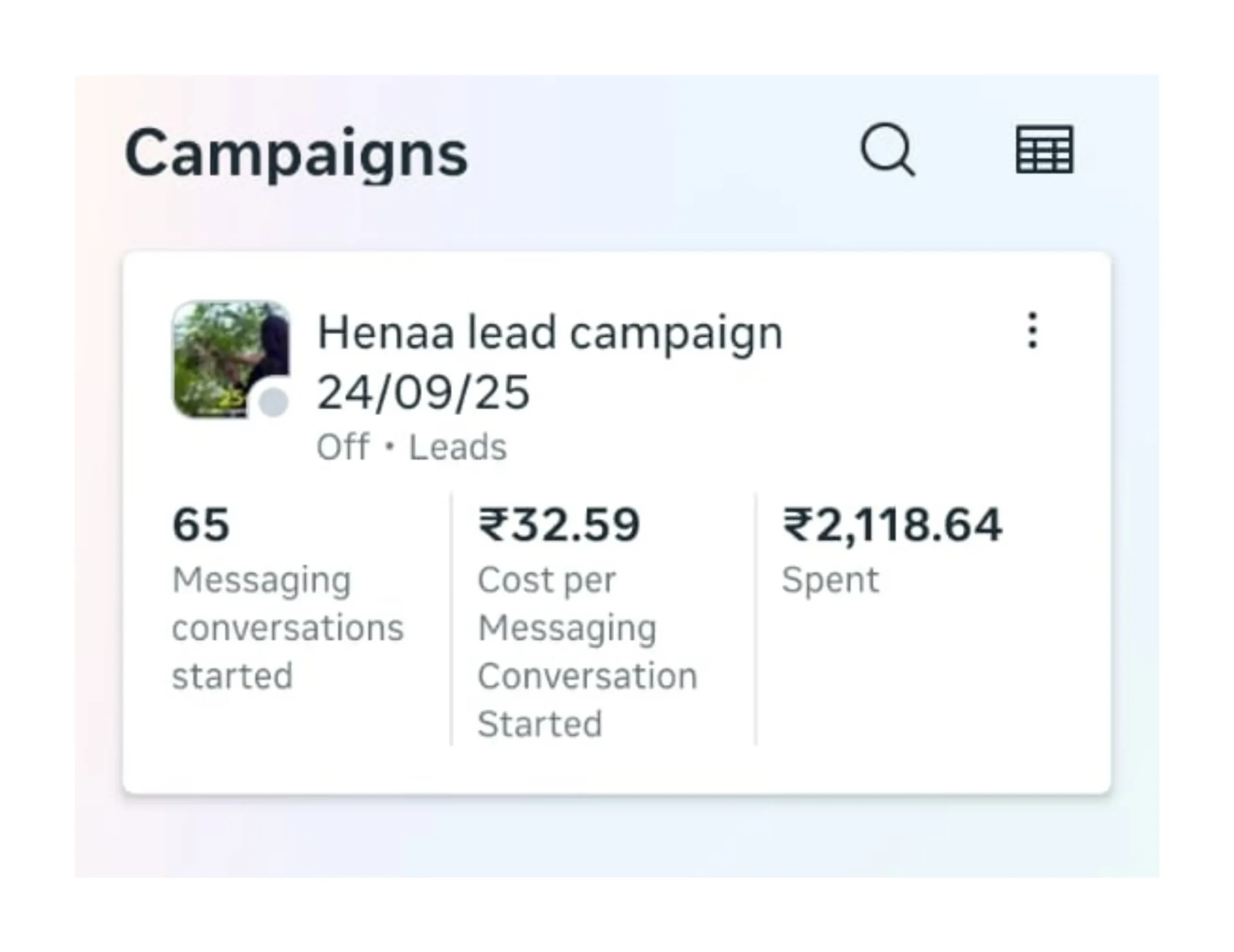Click the ₹2,118.64 amount spent value
The height and width of the screenshot is (952, 1234).
tap(892, 525)
